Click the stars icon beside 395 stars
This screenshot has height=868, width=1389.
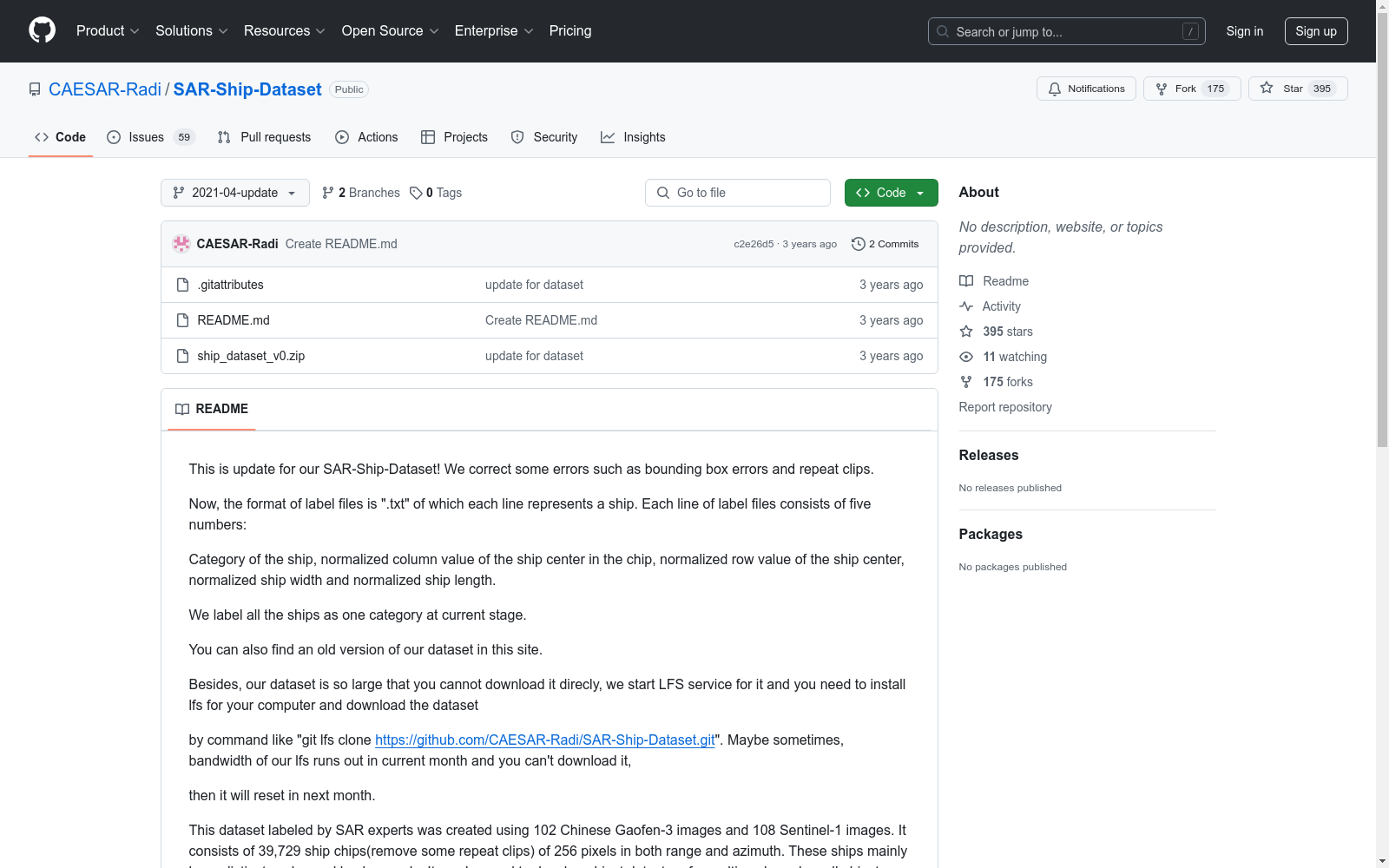(966, 332)
